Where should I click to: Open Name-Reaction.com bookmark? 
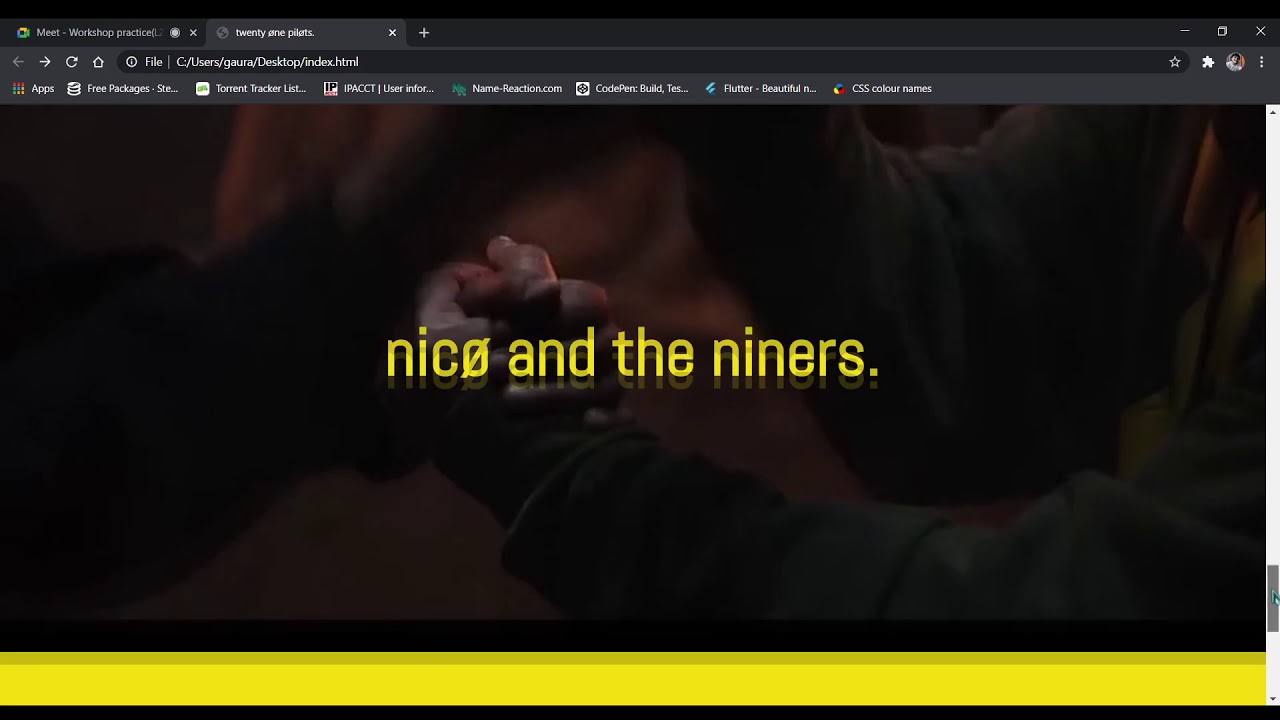coord(507,88)
